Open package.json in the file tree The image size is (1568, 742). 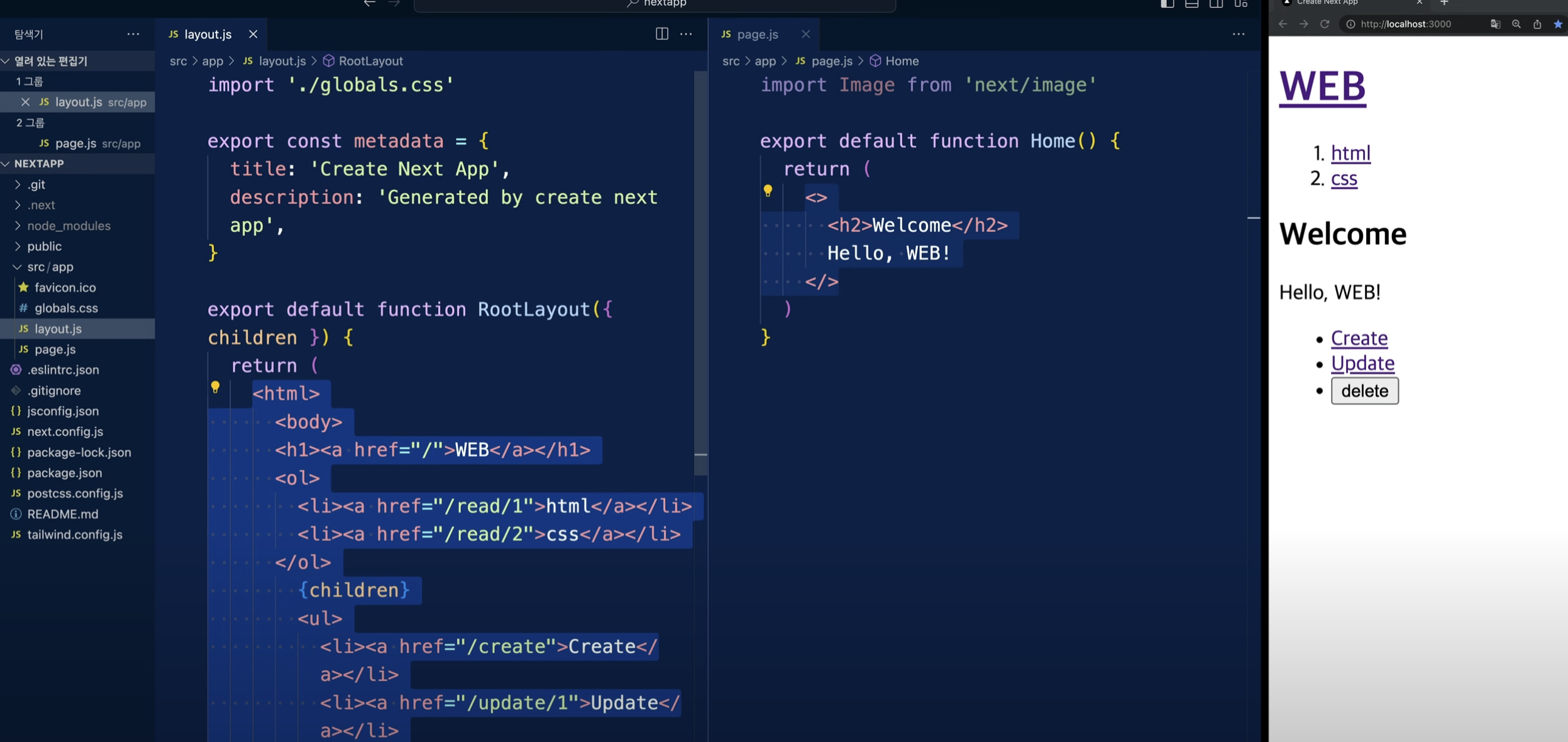pyautogui.click(x=64, y=473)
